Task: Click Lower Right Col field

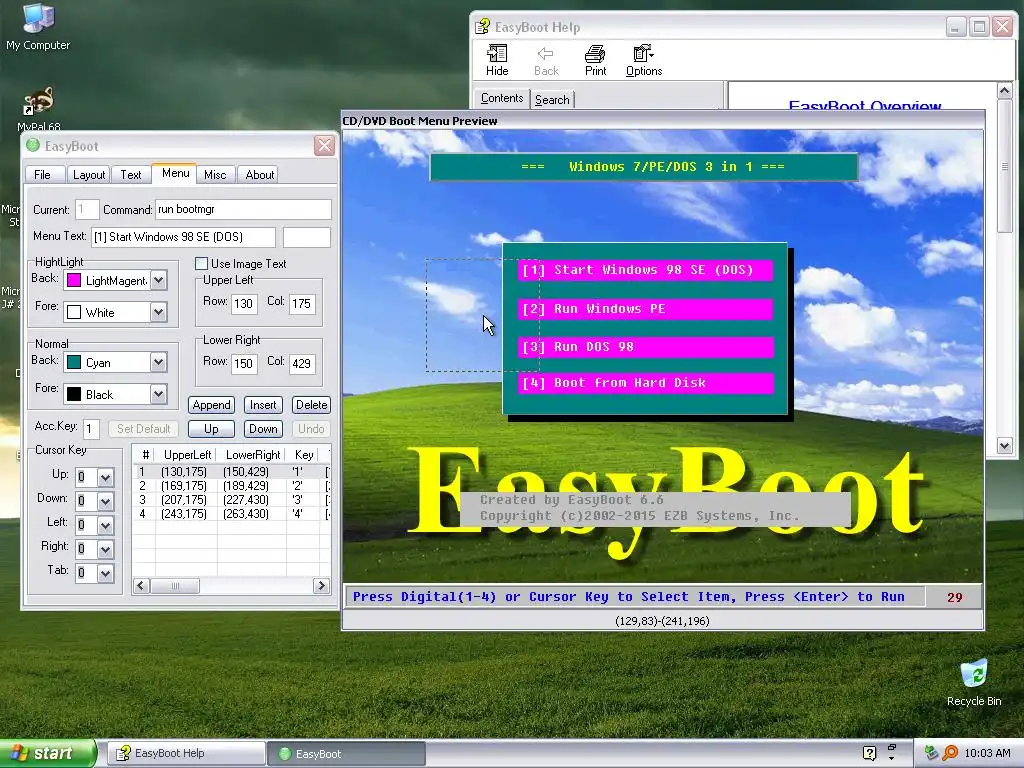Action: (302, 364)
